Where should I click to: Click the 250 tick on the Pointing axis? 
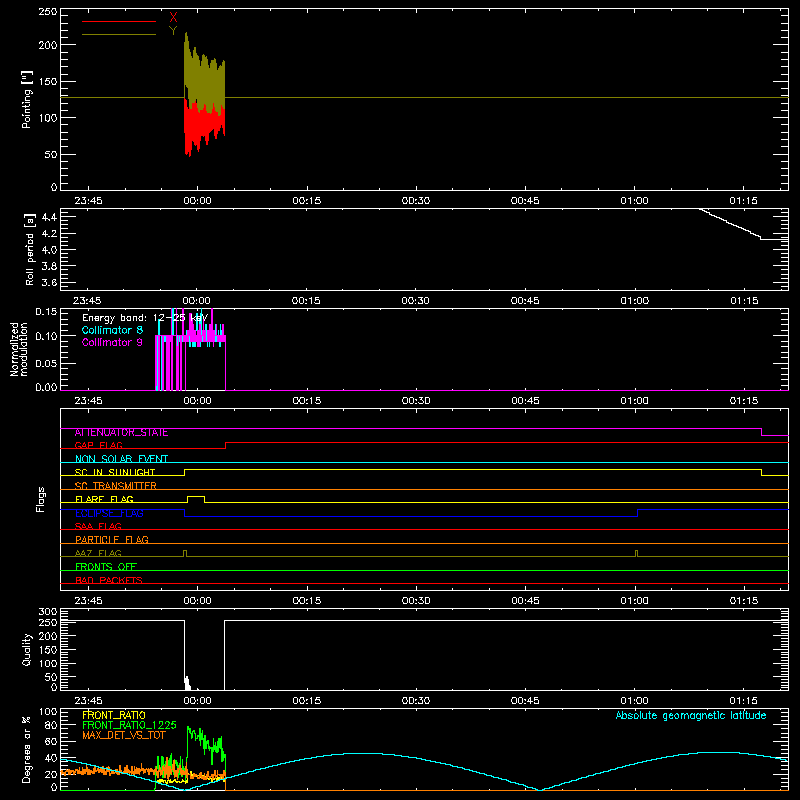48,12
